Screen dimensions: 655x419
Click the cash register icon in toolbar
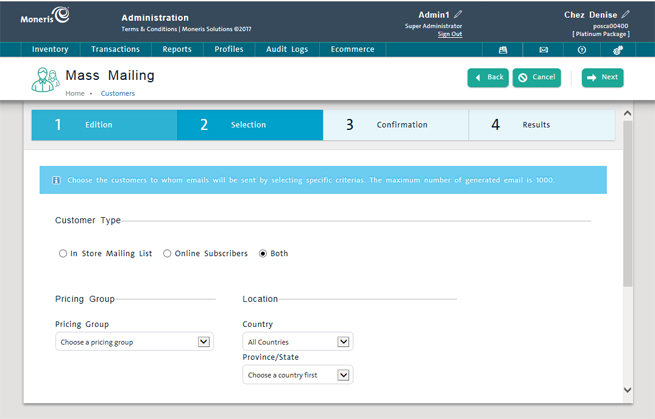[x=503, y=49]
